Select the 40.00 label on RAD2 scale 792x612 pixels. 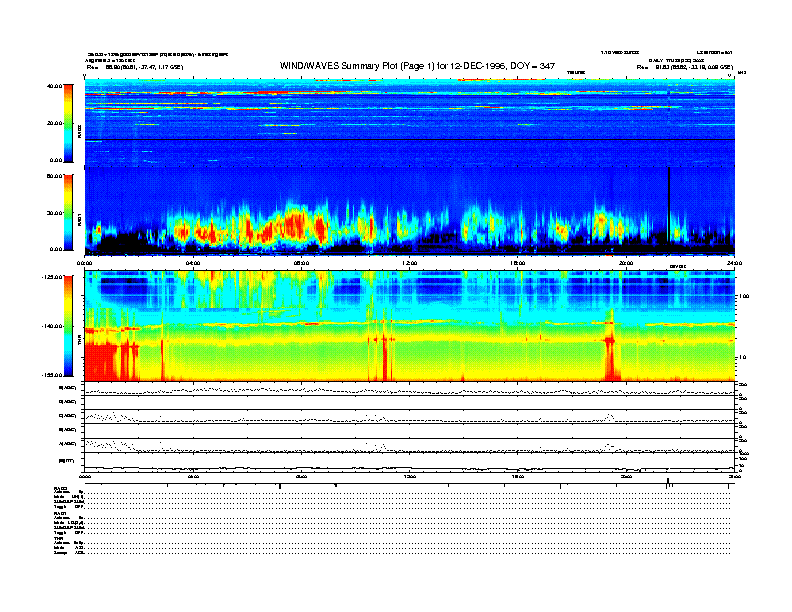[x=54, y=86]
